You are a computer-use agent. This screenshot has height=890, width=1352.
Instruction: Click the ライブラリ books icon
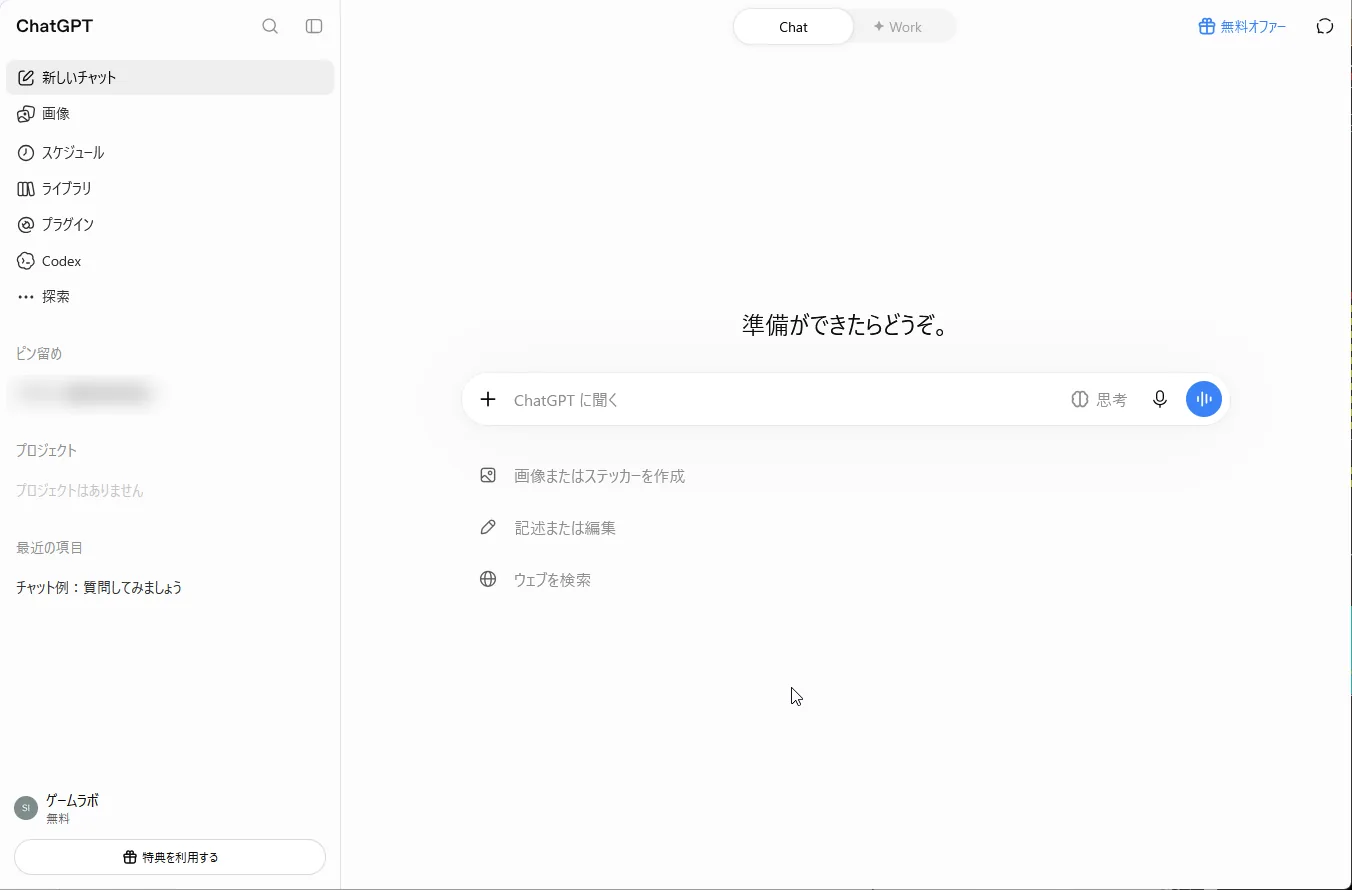point(26,188)
